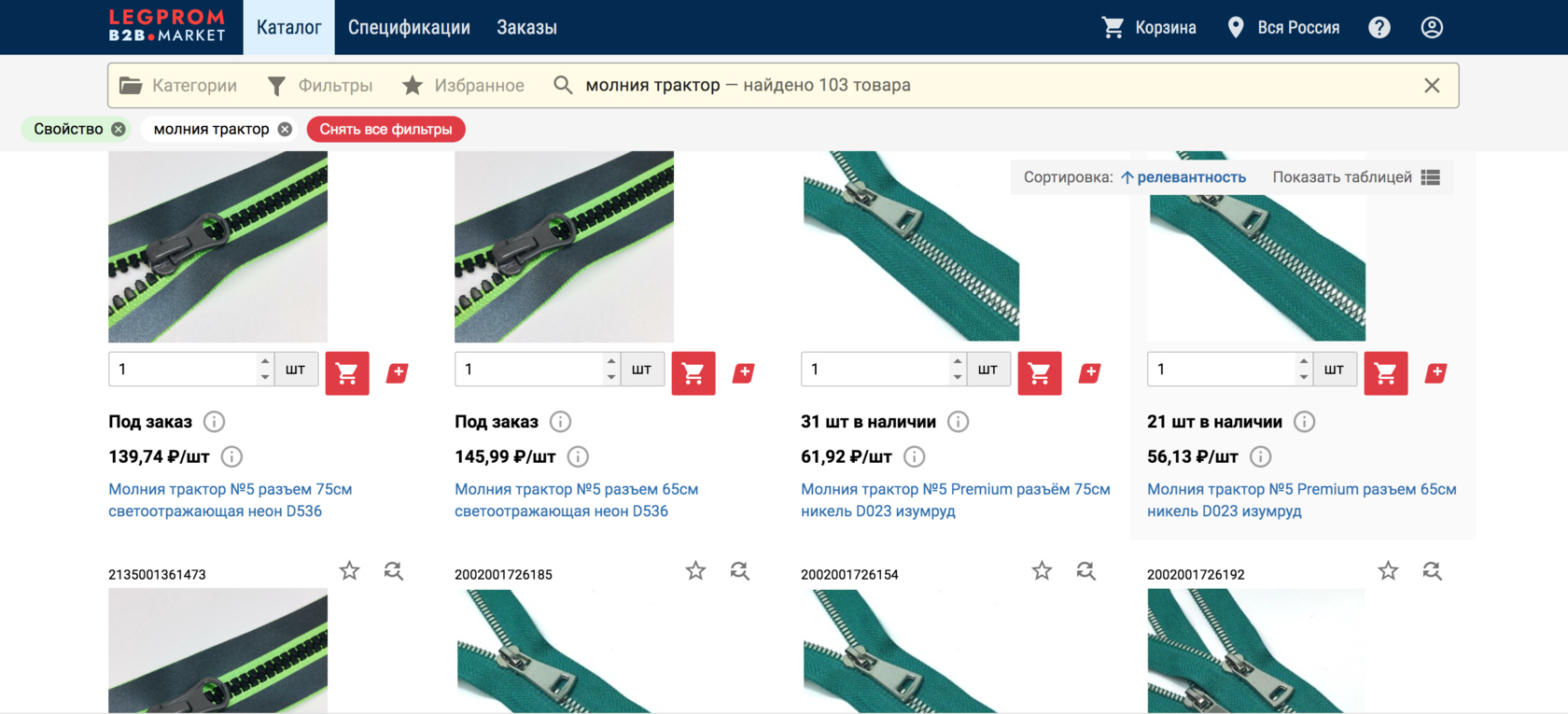Add 139,74 ₽ item to specification
Screen dimensions: 1568x714
tap(398, 372)
